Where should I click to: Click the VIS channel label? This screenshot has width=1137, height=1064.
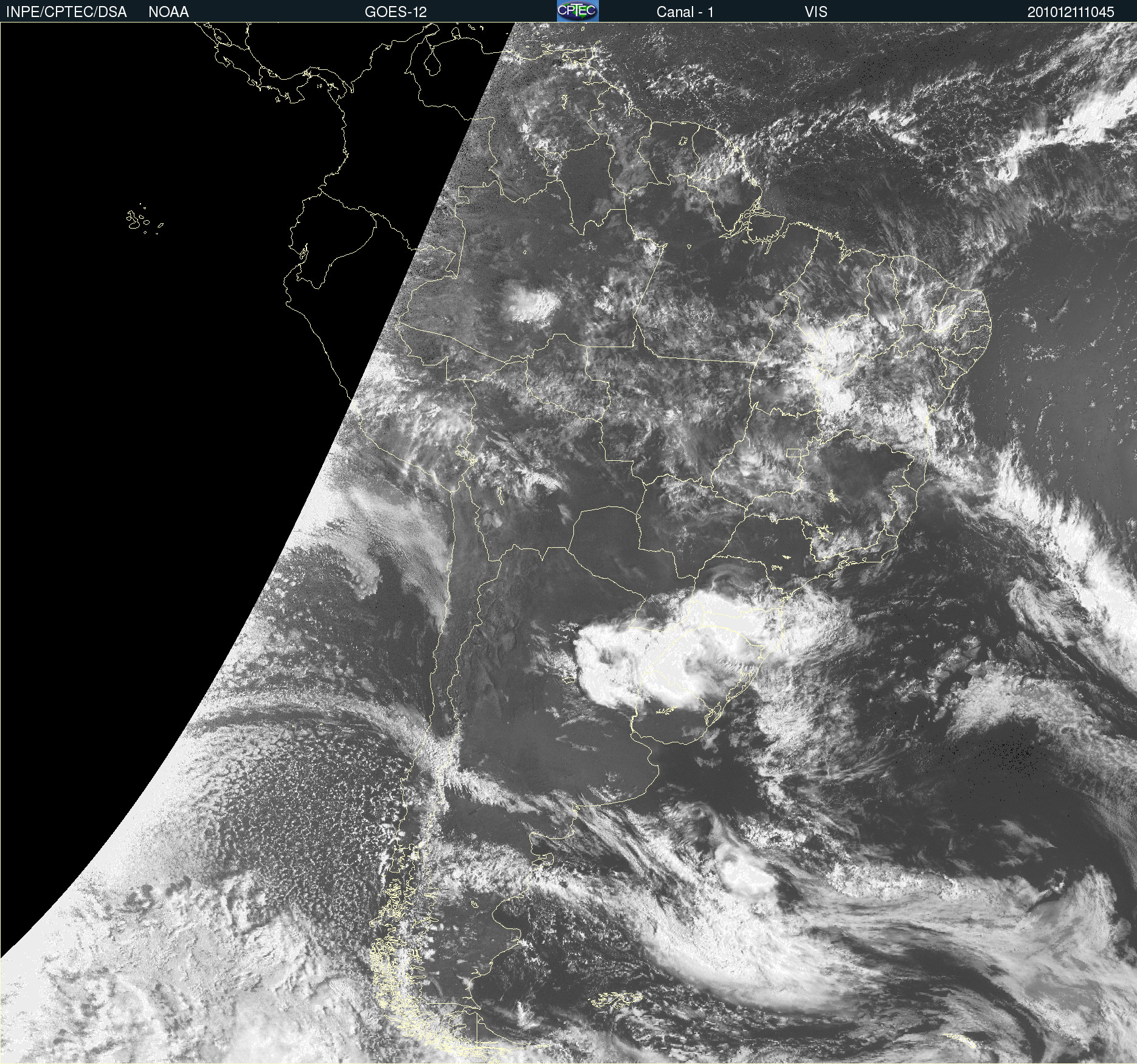(x=816, y=12)
